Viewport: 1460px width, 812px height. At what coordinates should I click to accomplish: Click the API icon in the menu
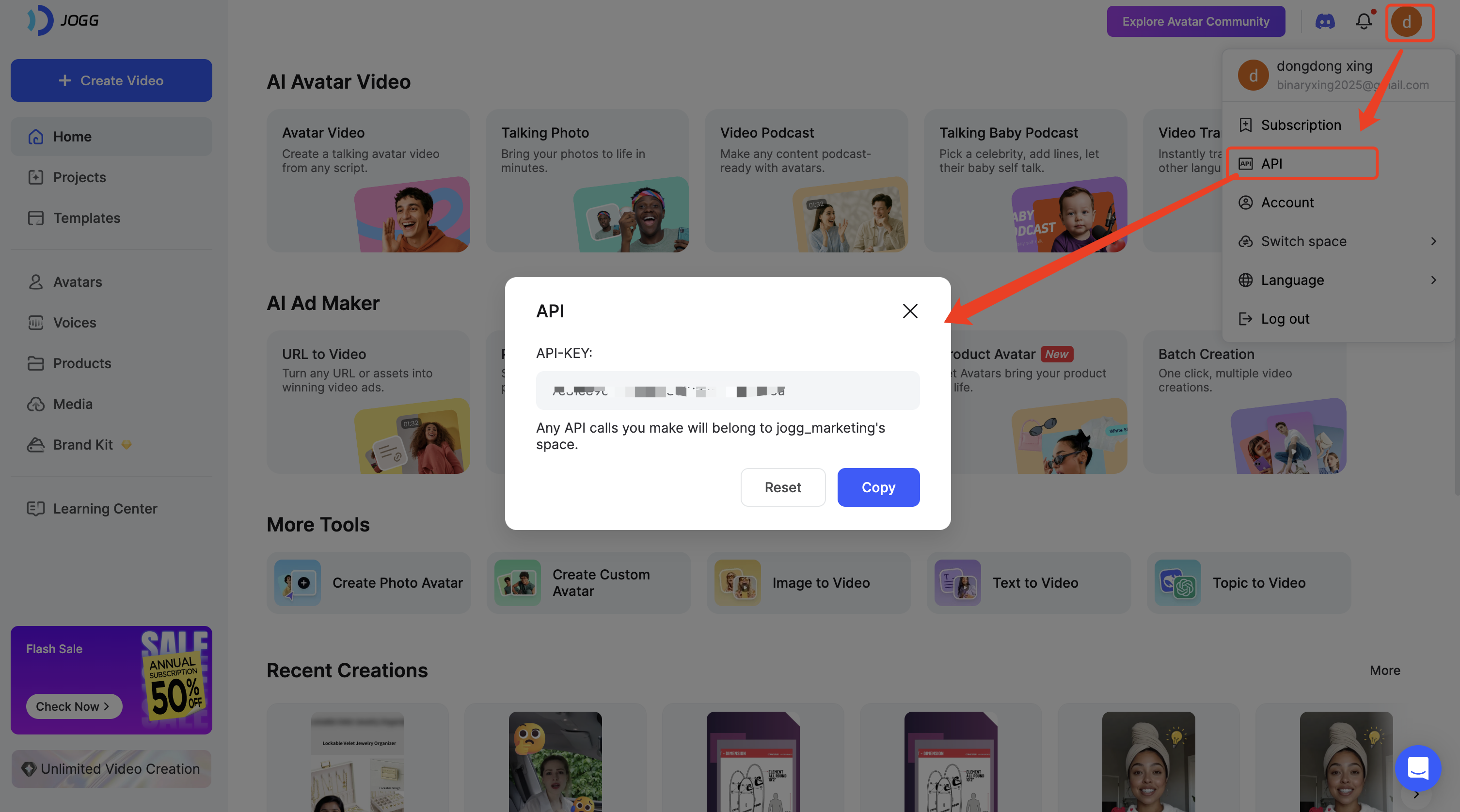[1245, 164]
